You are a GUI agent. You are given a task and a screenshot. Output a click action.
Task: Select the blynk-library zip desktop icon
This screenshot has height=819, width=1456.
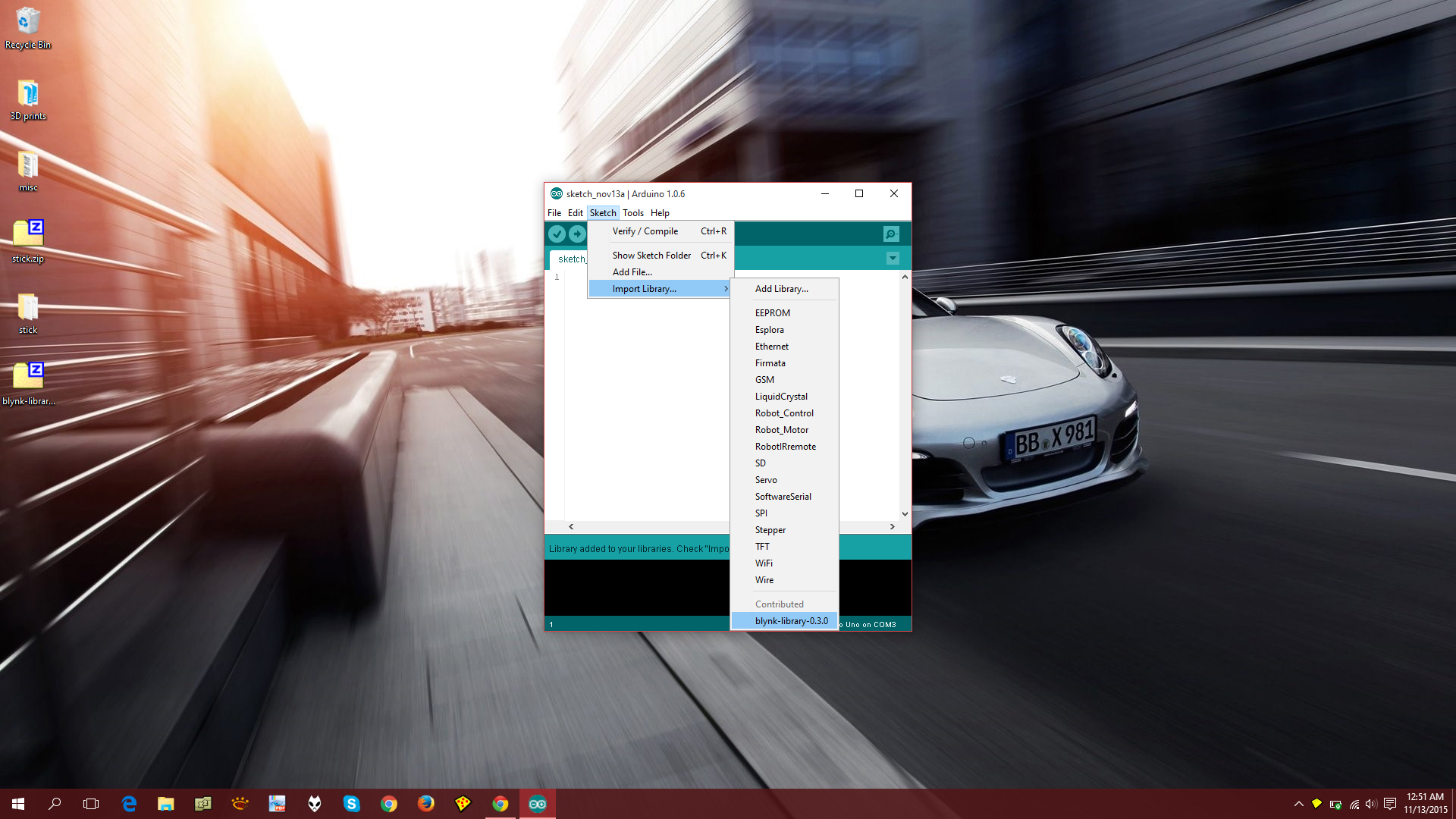[x=28, y=384]
